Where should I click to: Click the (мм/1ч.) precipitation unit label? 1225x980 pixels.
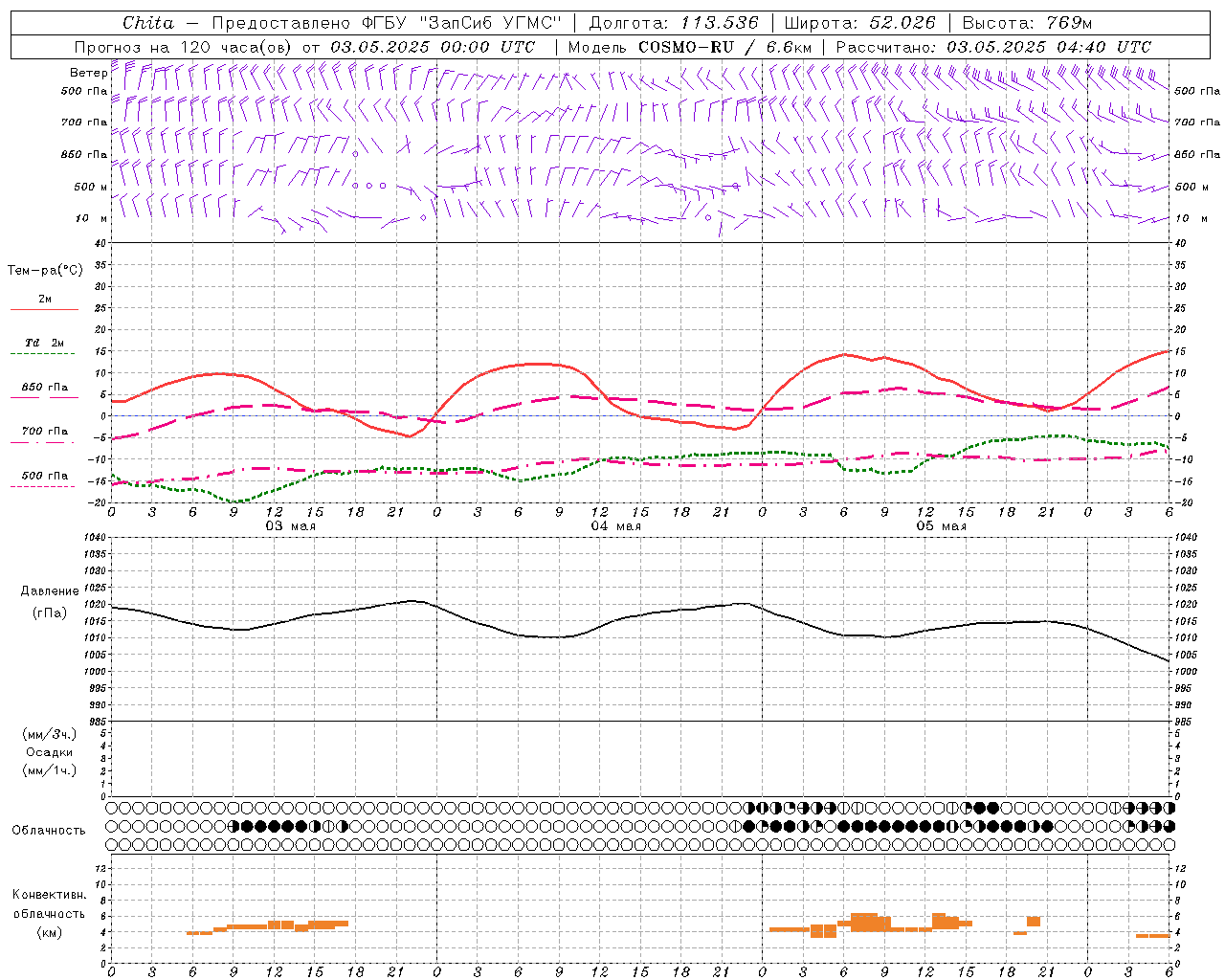50,770
